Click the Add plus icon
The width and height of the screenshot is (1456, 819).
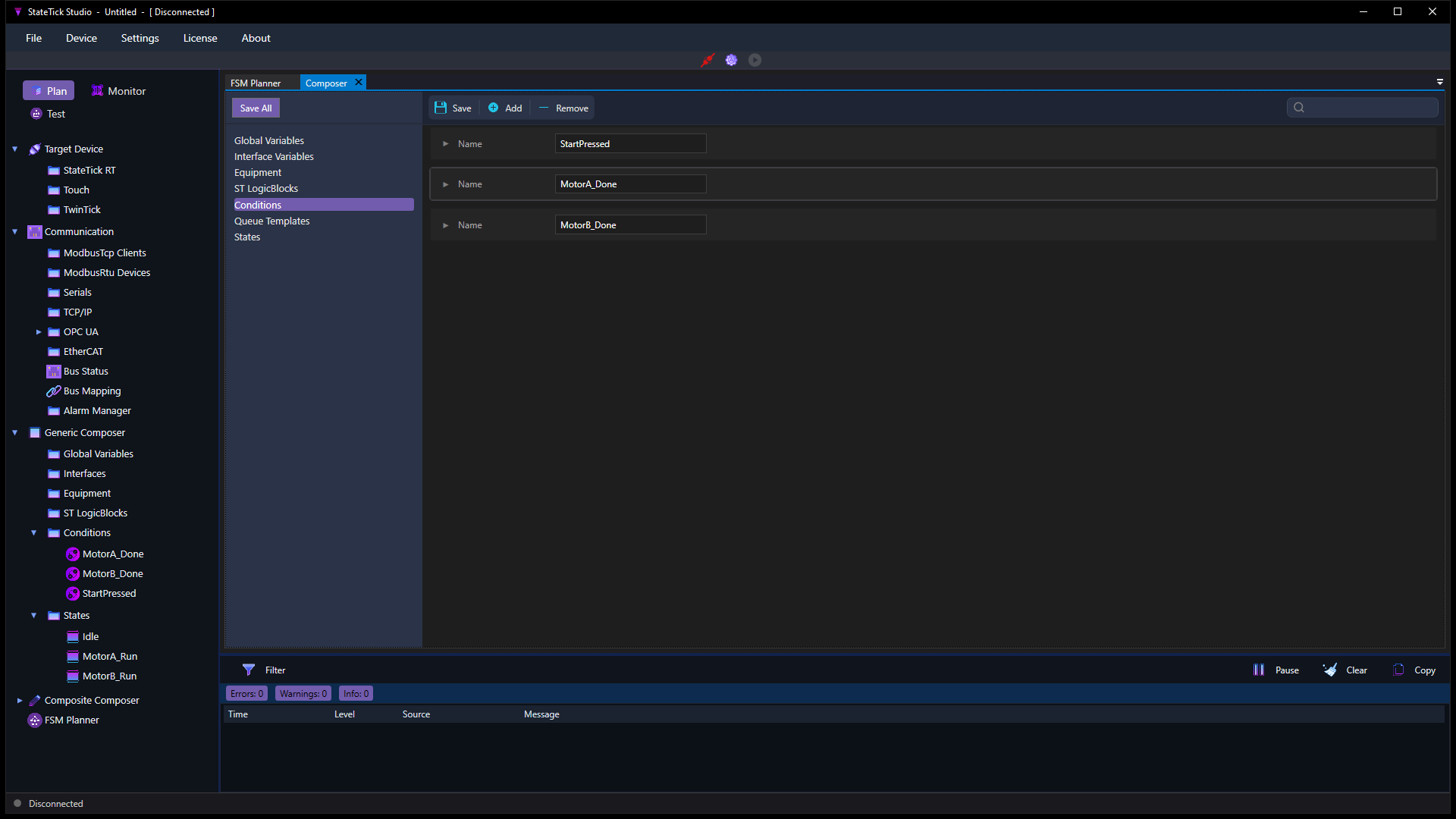[x=493, y=108]
